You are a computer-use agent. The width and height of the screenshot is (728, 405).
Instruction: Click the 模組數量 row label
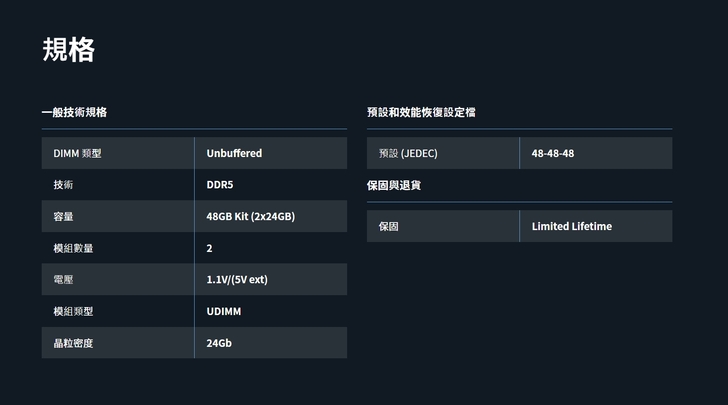click(x=73, y=248)
